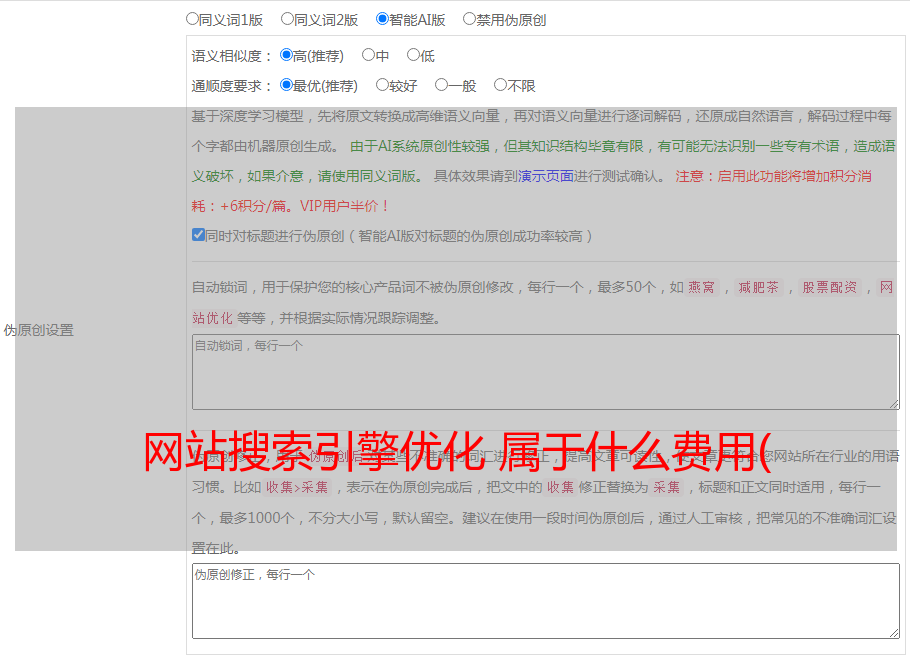This screenshot has height=658, width=911.
Task: Choose 最优(推荐) for 通顺度要求
Action: click(286, 85)
